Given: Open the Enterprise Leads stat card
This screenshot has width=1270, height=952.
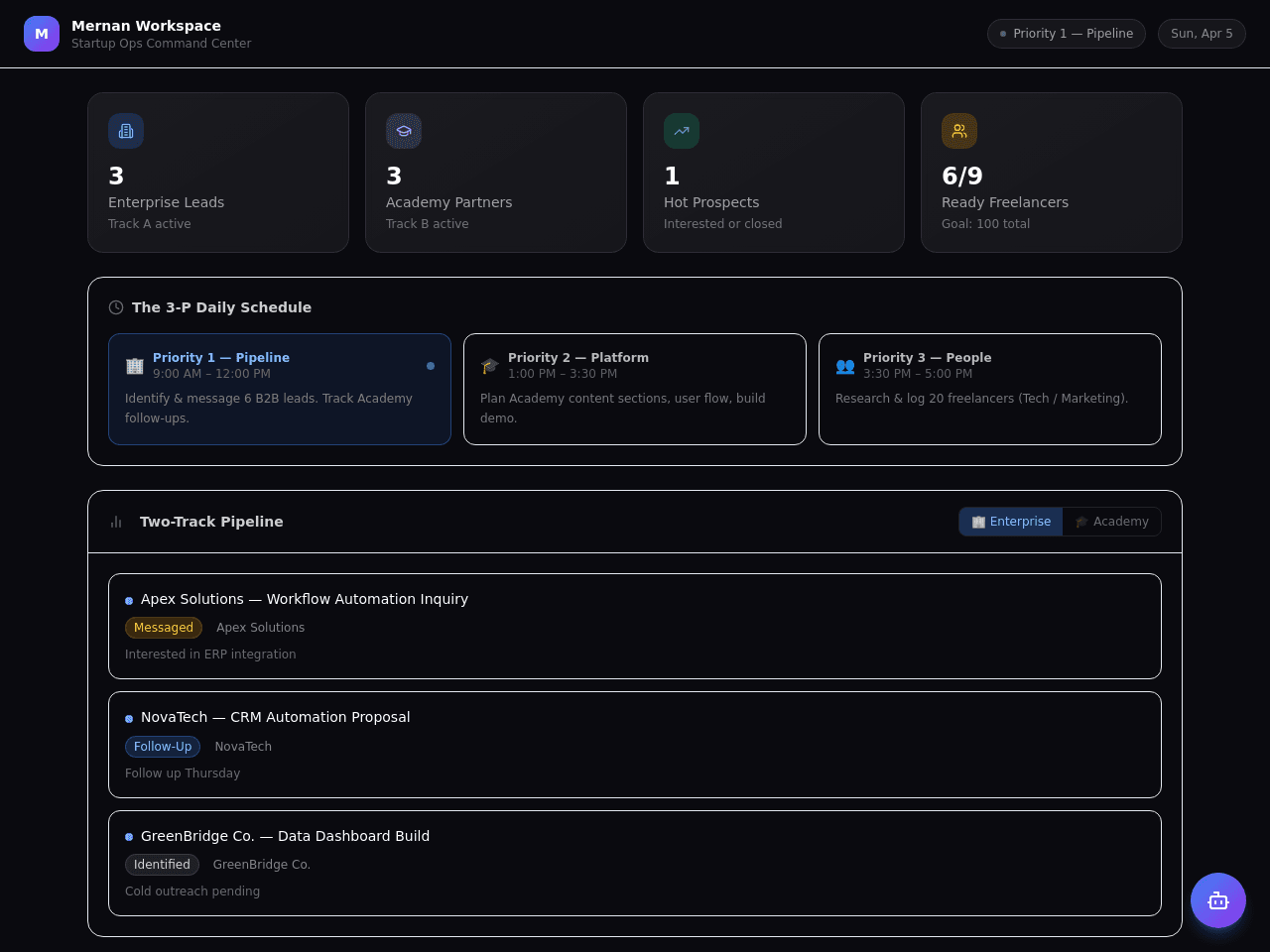Looking at the screenshot, I should pyautogui.click(x=218, y=173).
